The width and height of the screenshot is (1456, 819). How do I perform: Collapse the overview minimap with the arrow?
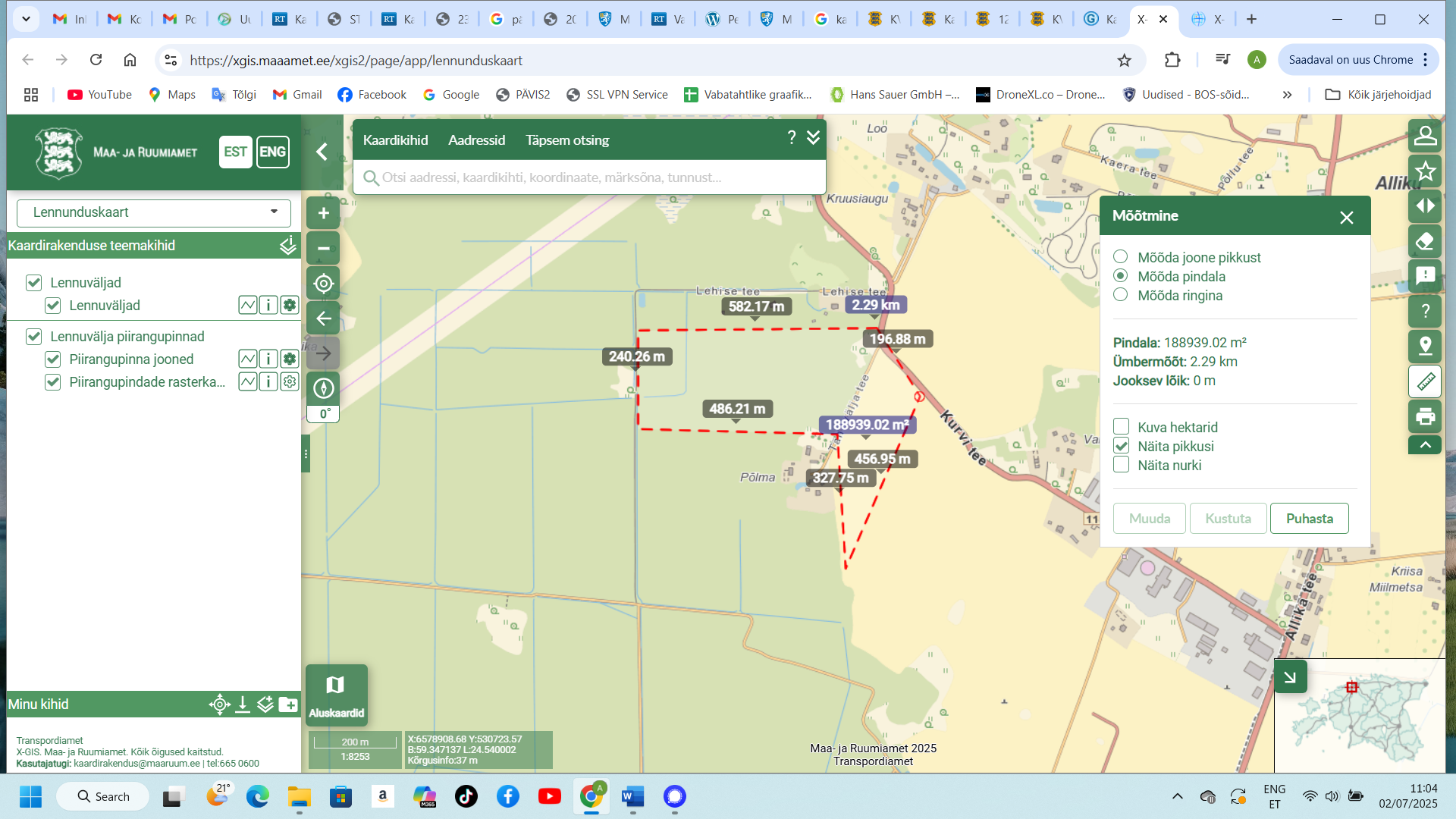click(1290, 676)
